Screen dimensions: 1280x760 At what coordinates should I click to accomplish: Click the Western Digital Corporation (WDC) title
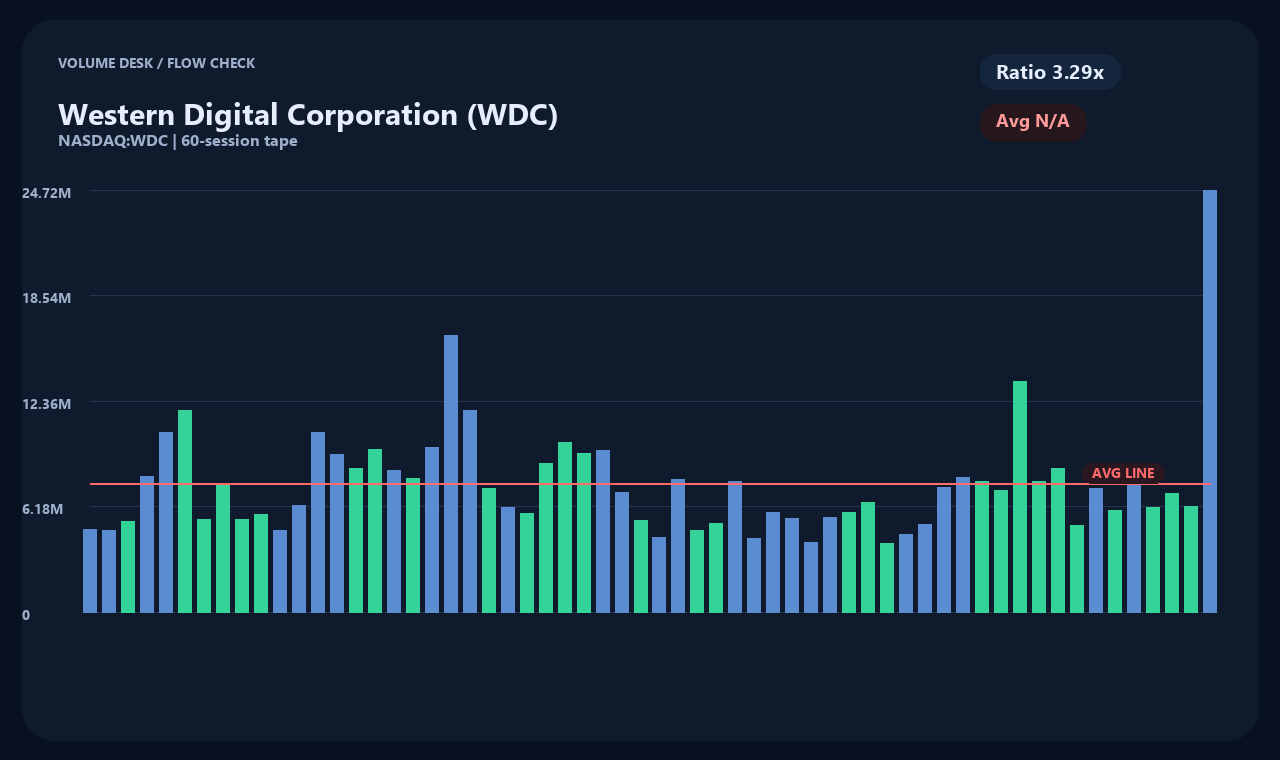(308, 114)
